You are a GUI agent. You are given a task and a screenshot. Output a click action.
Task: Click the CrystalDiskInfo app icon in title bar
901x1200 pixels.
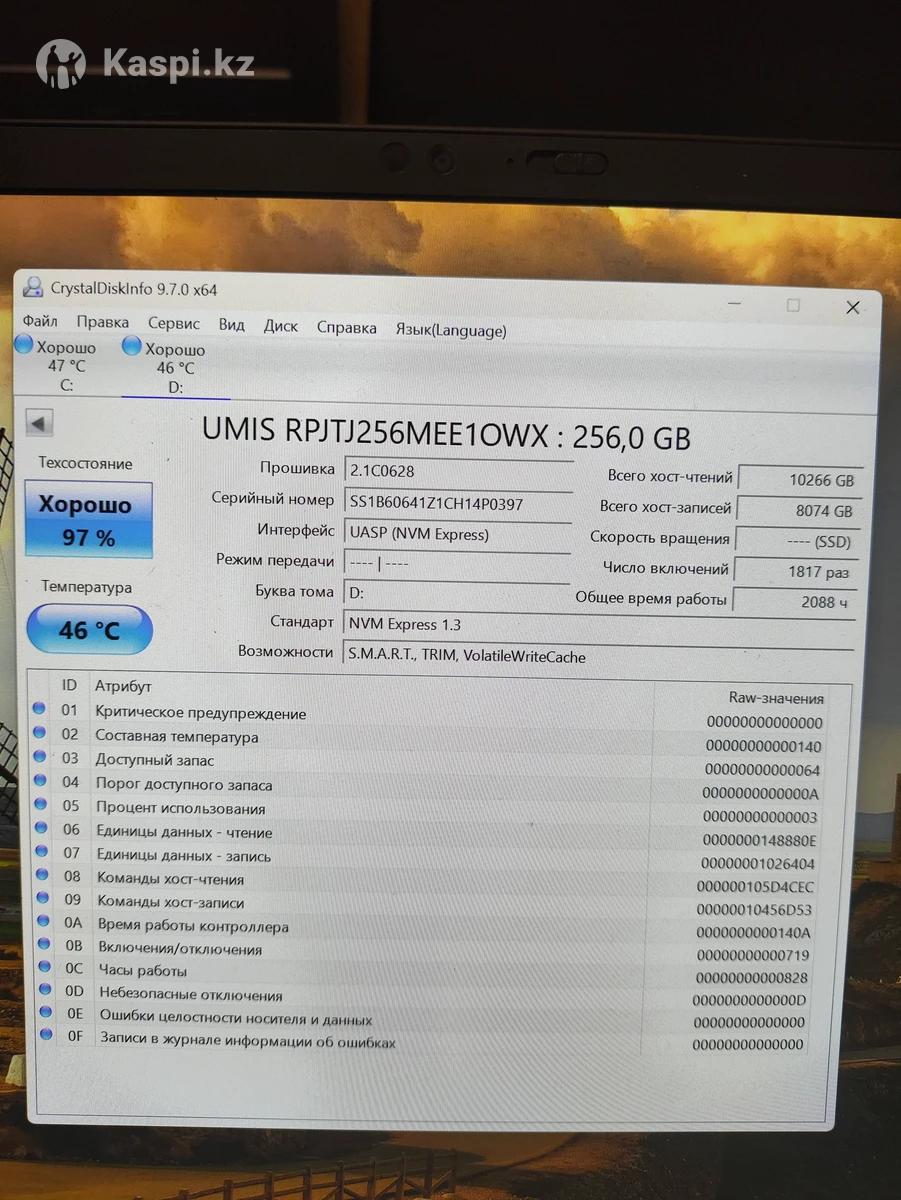33,288
